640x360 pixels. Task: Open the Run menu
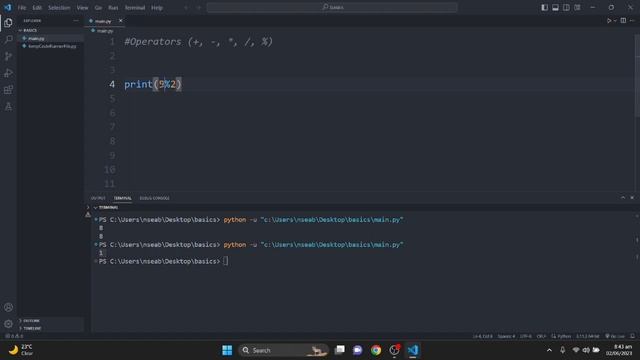click(113, 7)
